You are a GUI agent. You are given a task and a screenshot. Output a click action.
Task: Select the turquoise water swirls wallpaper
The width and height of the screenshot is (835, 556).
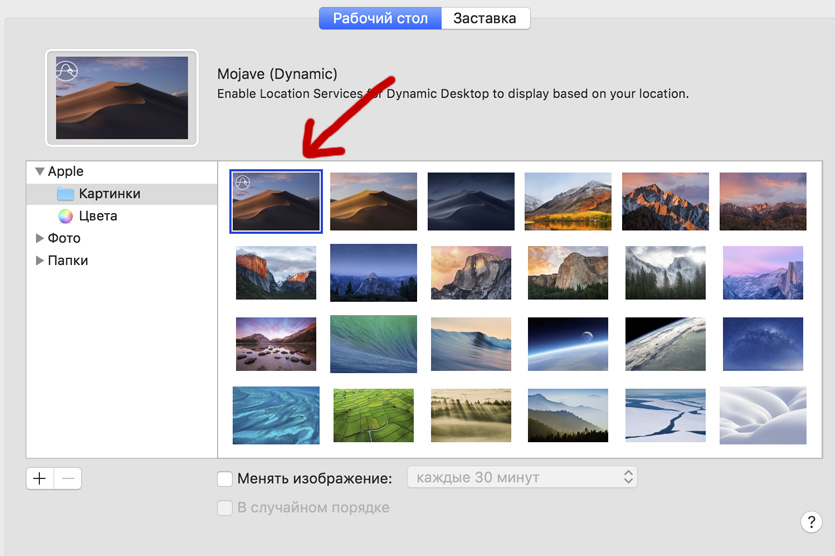276,415
